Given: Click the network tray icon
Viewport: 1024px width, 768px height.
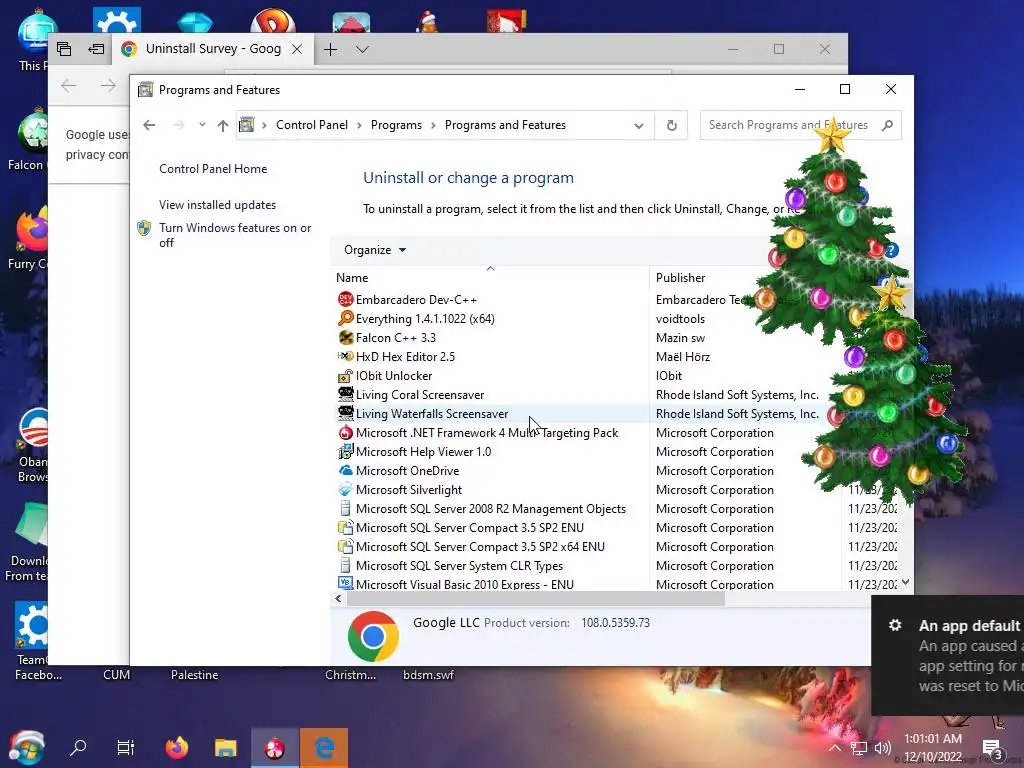Looking at the screenshot, I should pos(859,748).
